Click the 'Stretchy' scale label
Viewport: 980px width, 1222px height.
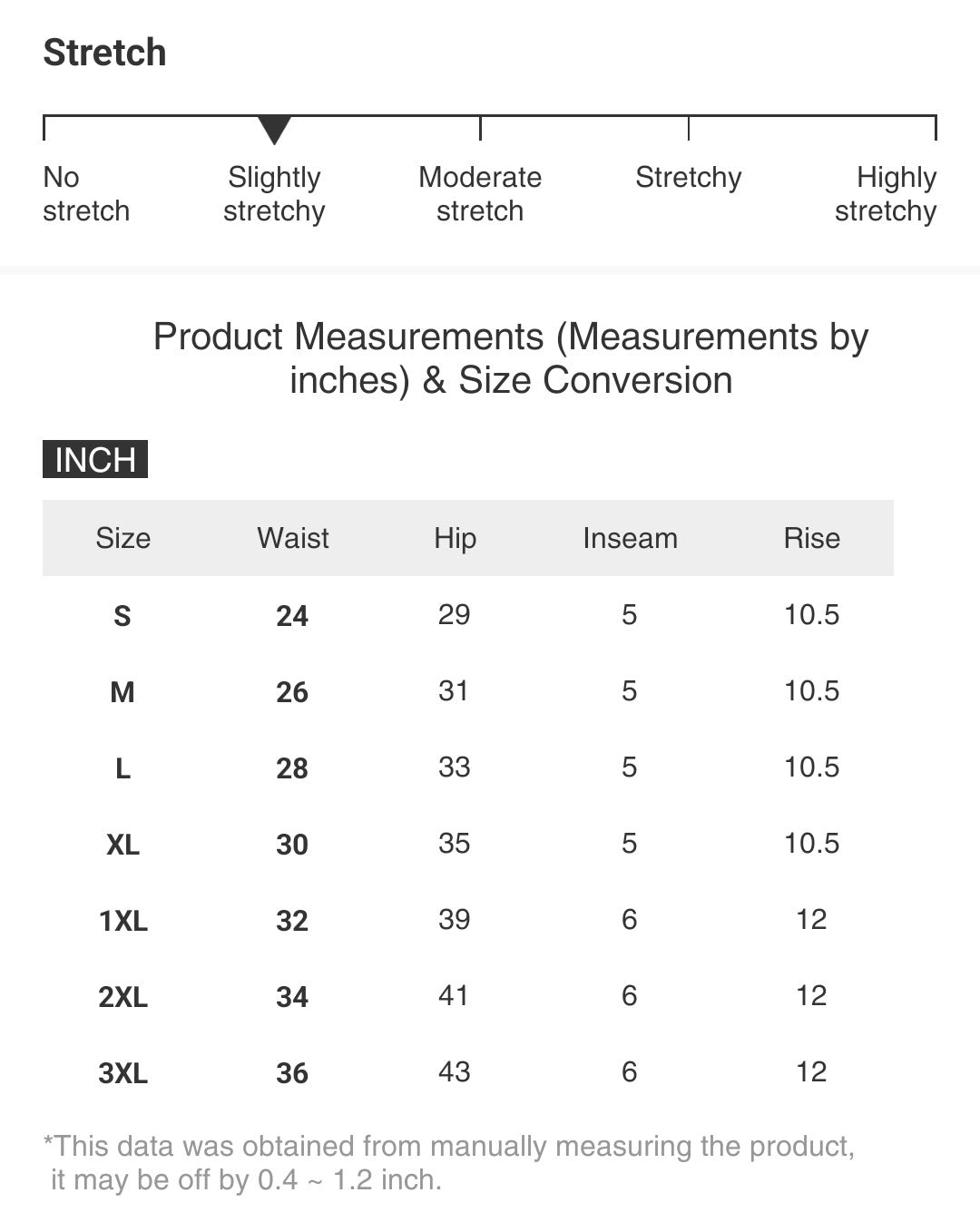coord(688,178)
